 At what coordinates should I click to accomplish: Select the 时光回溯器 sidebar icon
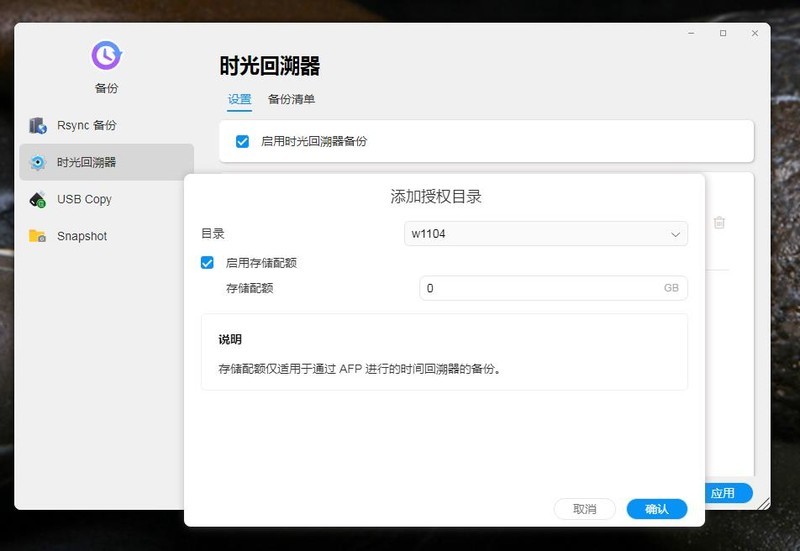38,162
